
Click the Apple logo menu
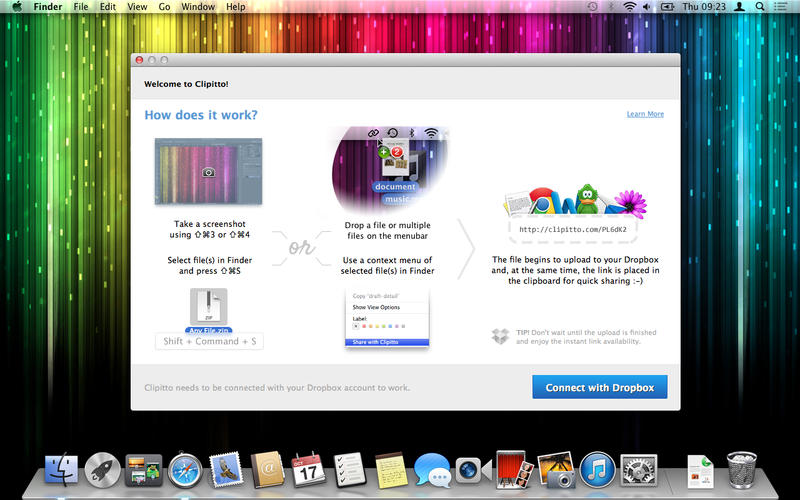point(17,7)
